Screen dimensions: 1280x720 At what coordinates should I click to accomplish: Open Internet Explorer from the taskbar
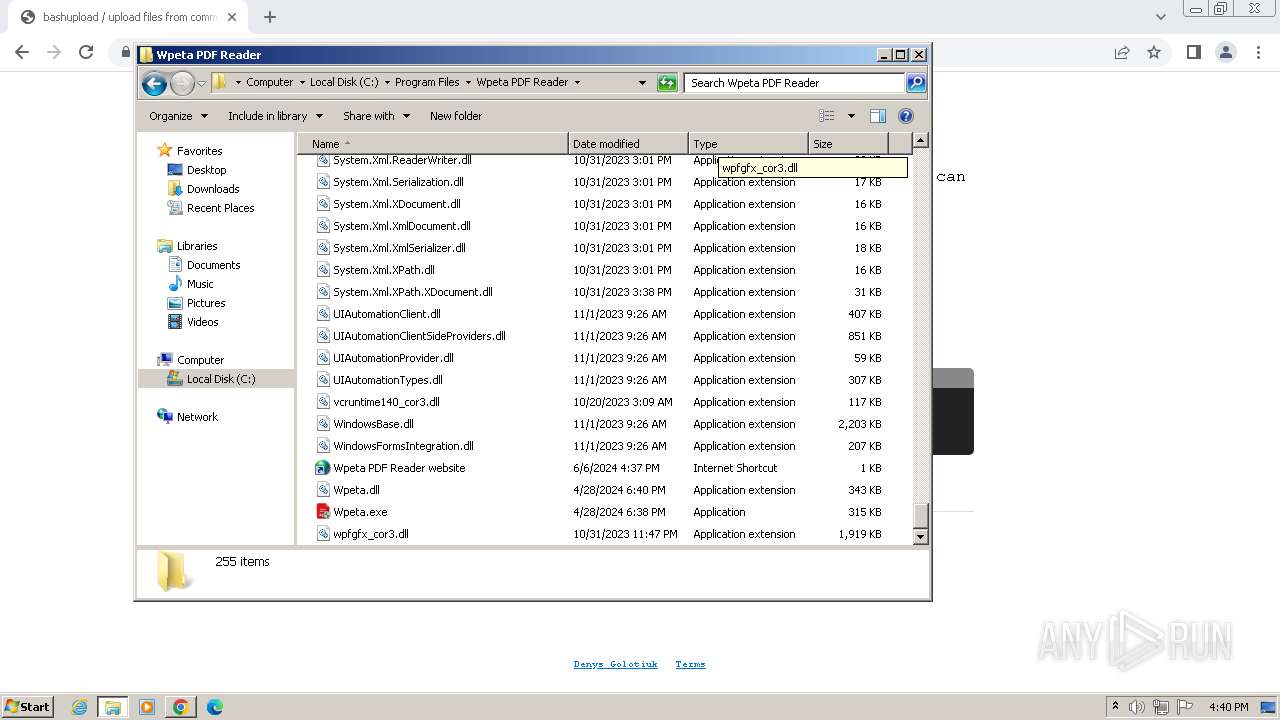coord(79,707)
